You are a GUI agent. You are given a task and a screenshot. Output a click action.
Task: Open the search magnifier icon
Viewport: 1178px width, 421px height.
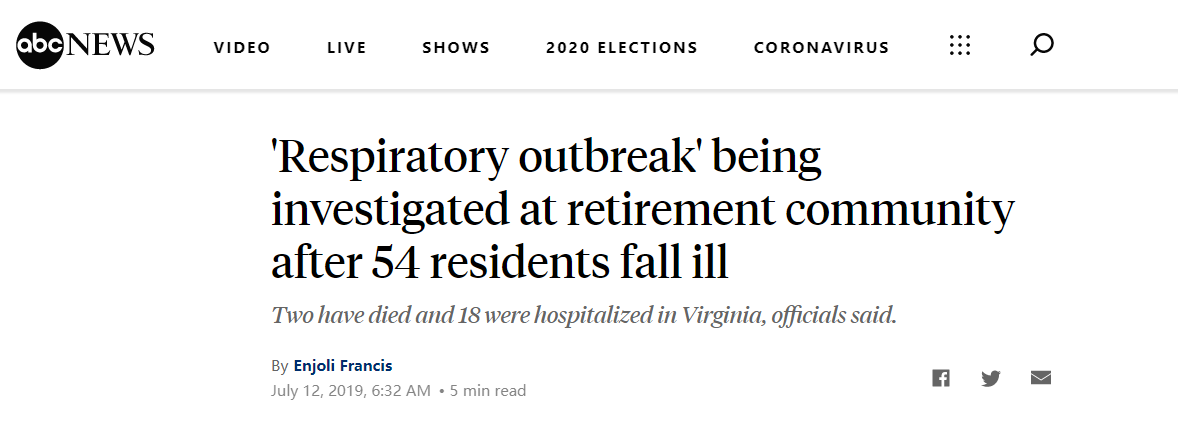click(1041, 45)
